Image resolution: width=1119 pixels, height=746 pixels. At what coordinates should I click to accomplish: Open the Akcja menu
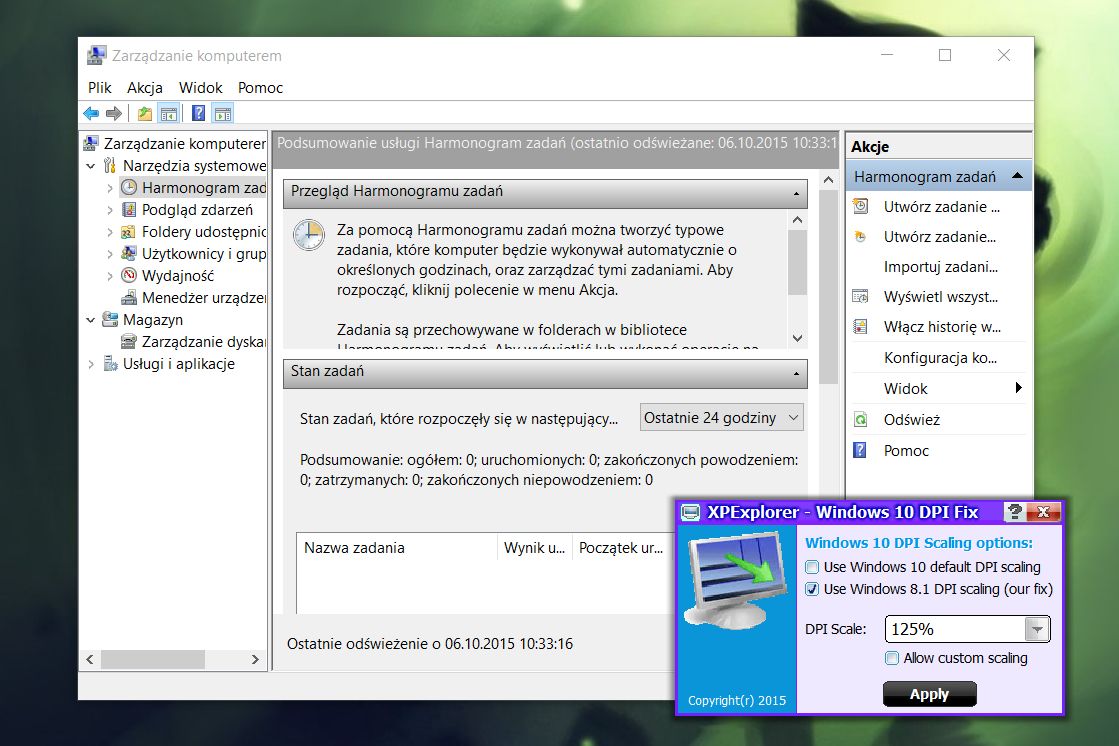(x=144, y=87)
